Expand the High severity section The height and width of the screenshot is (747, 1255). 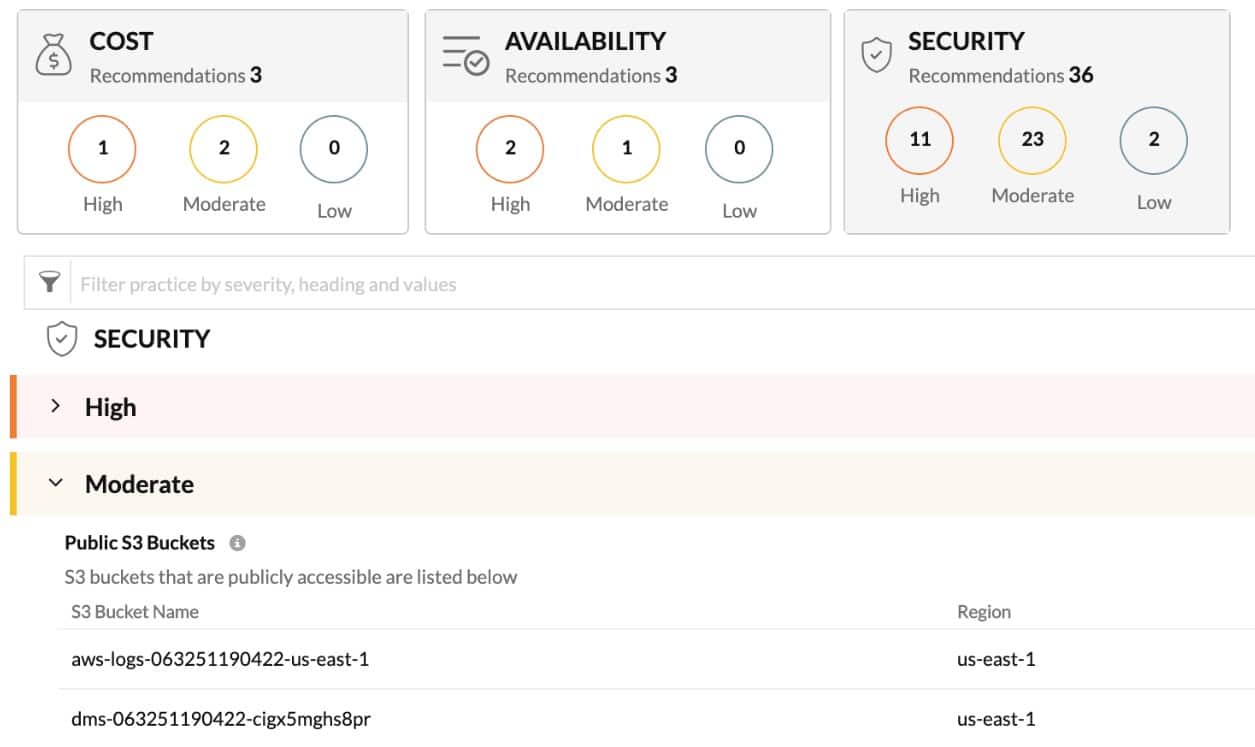[56, 406]
